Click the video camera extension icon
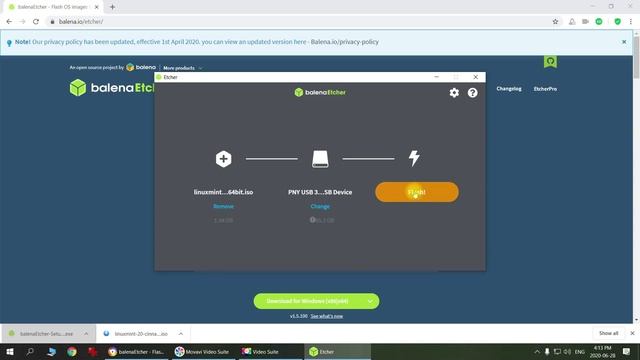Image resolution: width=640 pixels, height=360 pixels. [585, 22]
